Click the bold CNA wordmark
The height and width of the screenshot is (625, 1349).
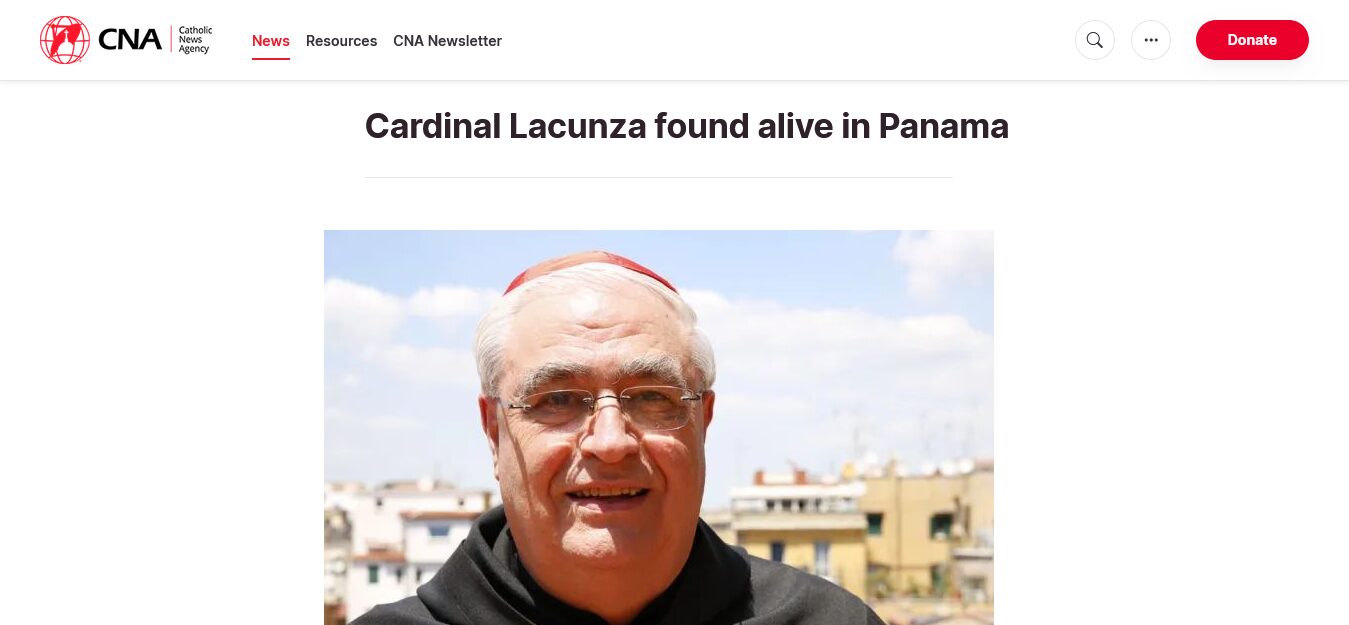click(x=130, y=40)
